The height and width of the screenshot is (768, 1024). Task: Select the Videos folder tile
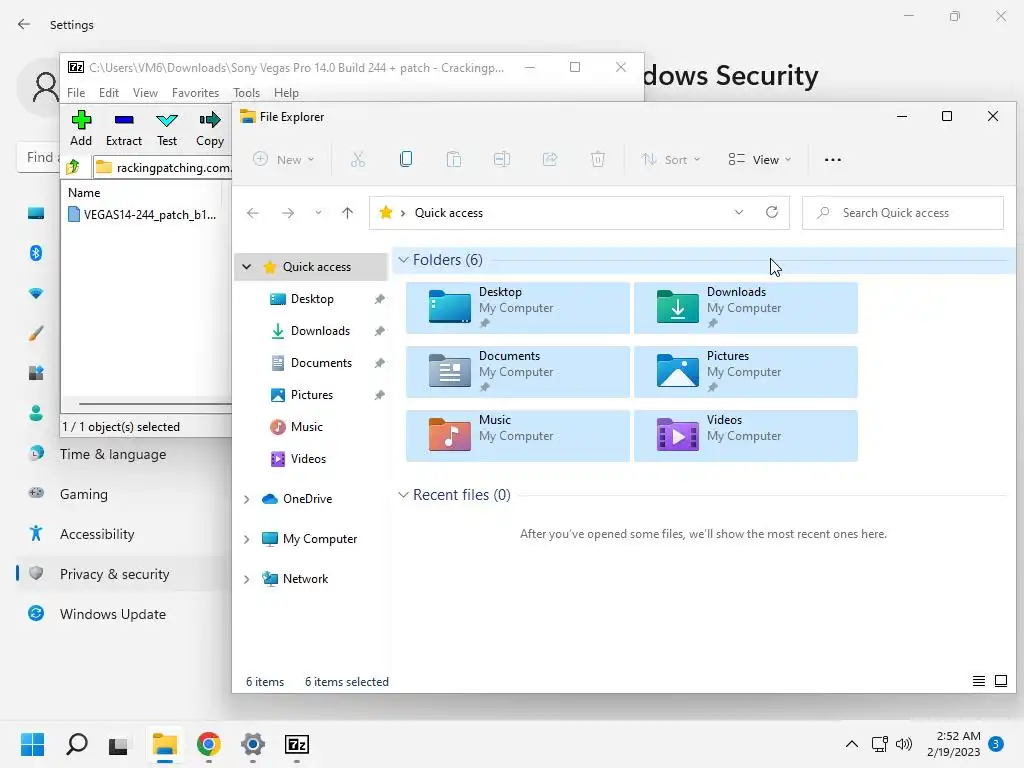tap(745, 436)
